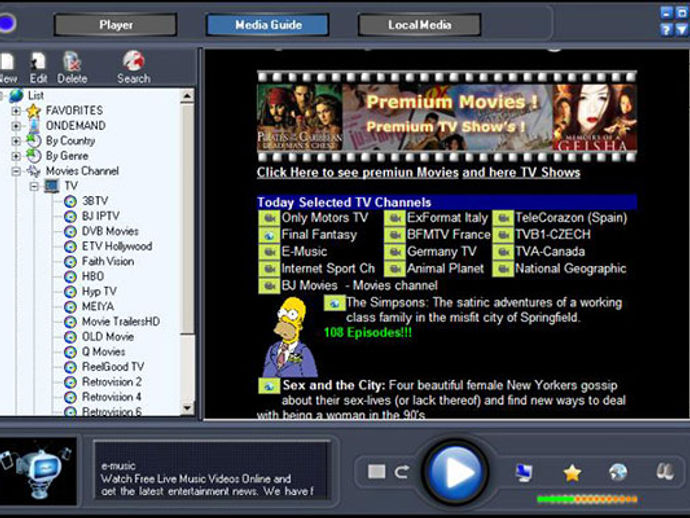
Task: Click the speaker icon at bottom right
Action: click(x=665, y=472)
